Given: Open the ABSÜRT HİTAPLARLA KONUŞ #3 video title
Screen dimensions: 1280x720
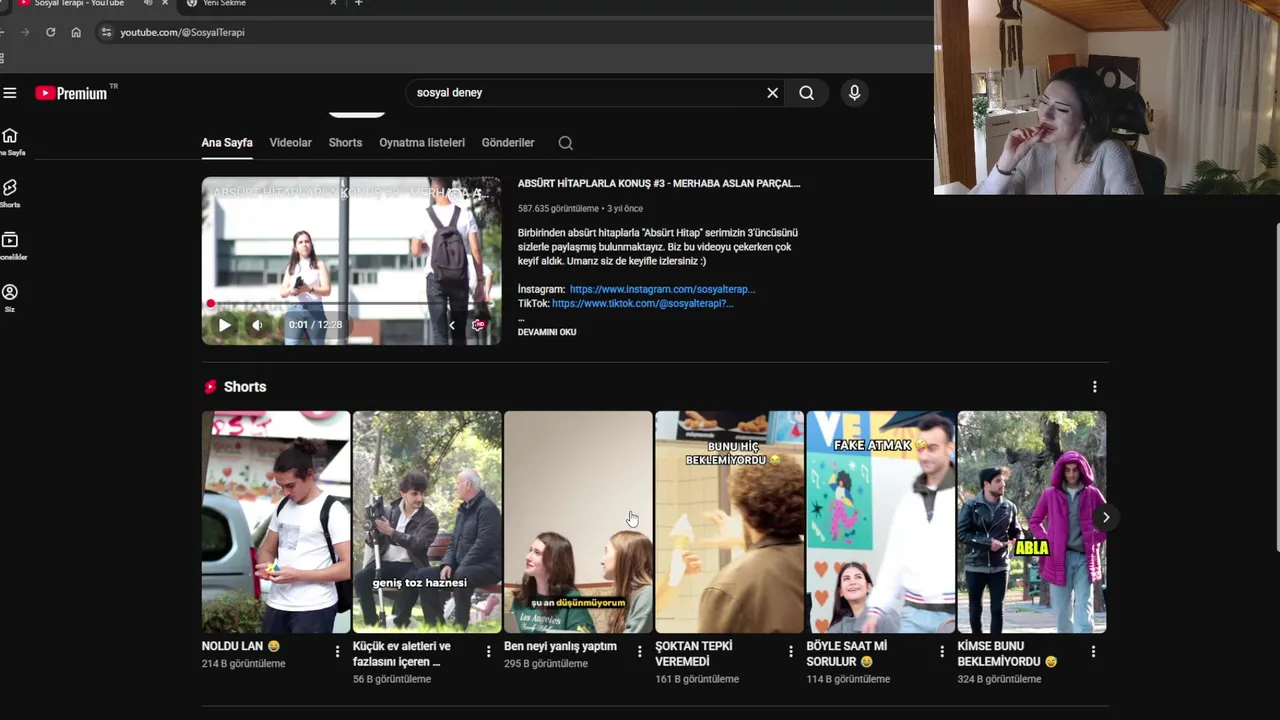Looking at the screenshot, I should [x=659, y=184].
